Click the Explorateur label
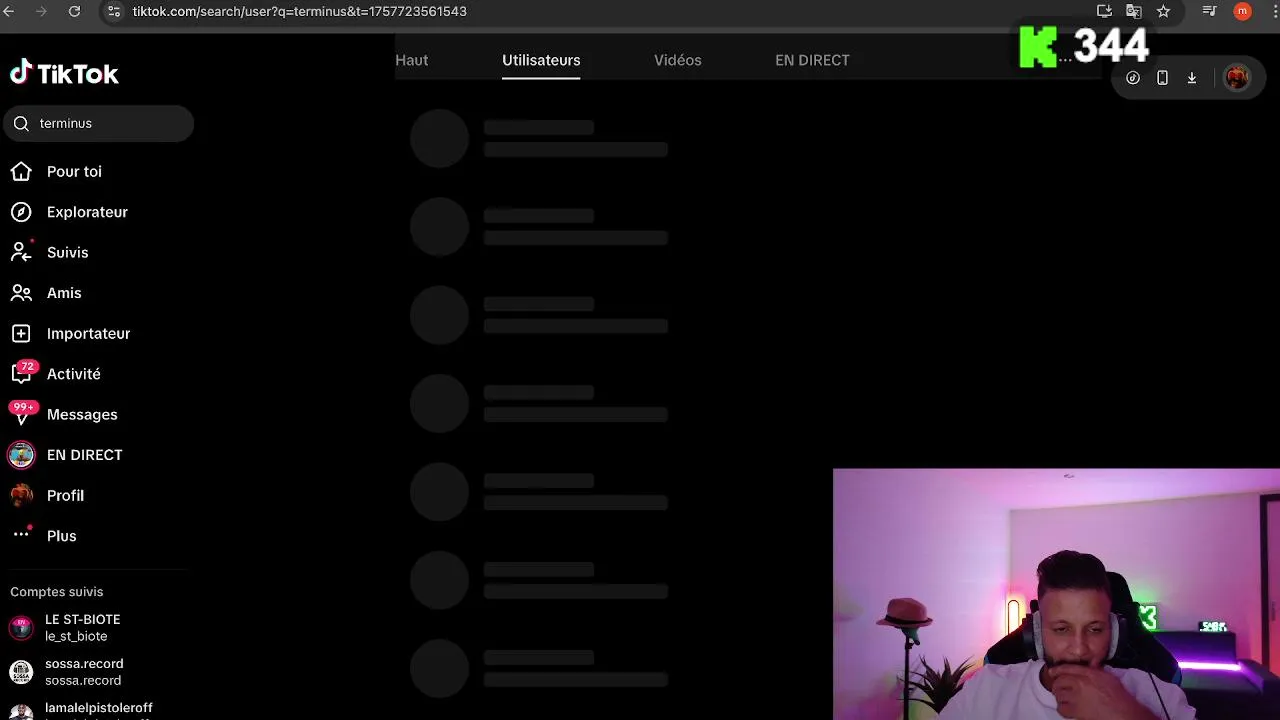Screen dimensions: 1280x720 point(87,212)
